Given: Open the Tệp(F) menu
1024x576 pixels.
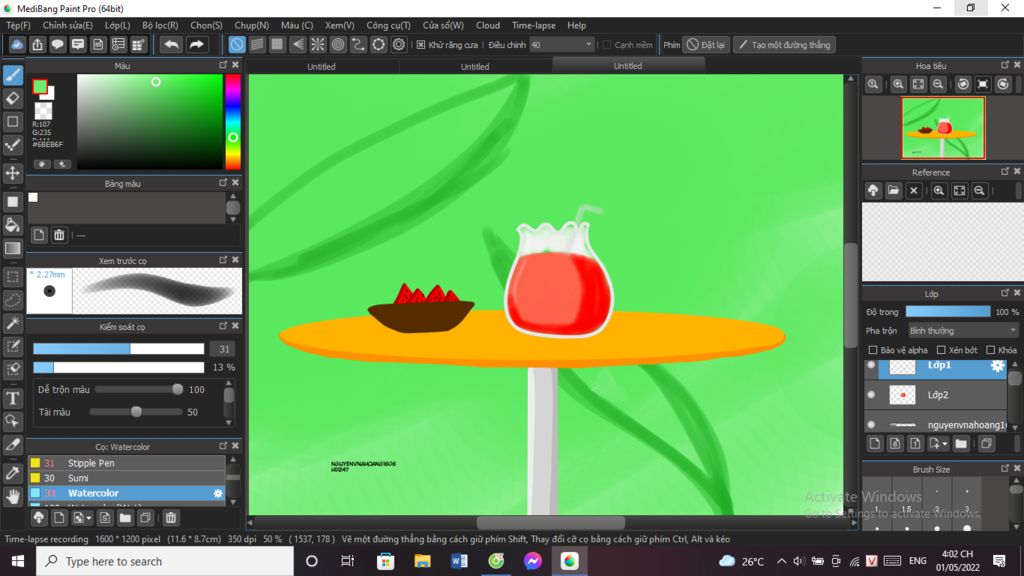Looking at the screenshot, I should click(18, 25).
